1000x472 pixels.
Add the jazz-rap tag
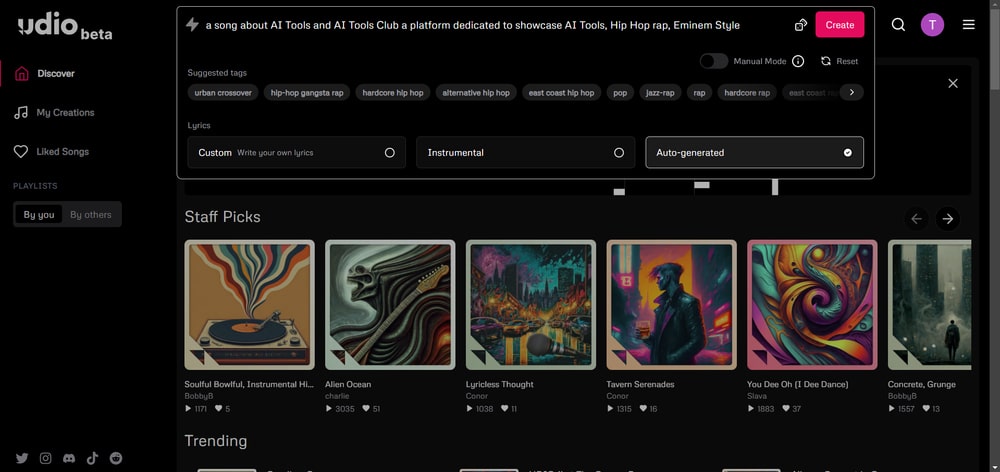coord(660,92)
